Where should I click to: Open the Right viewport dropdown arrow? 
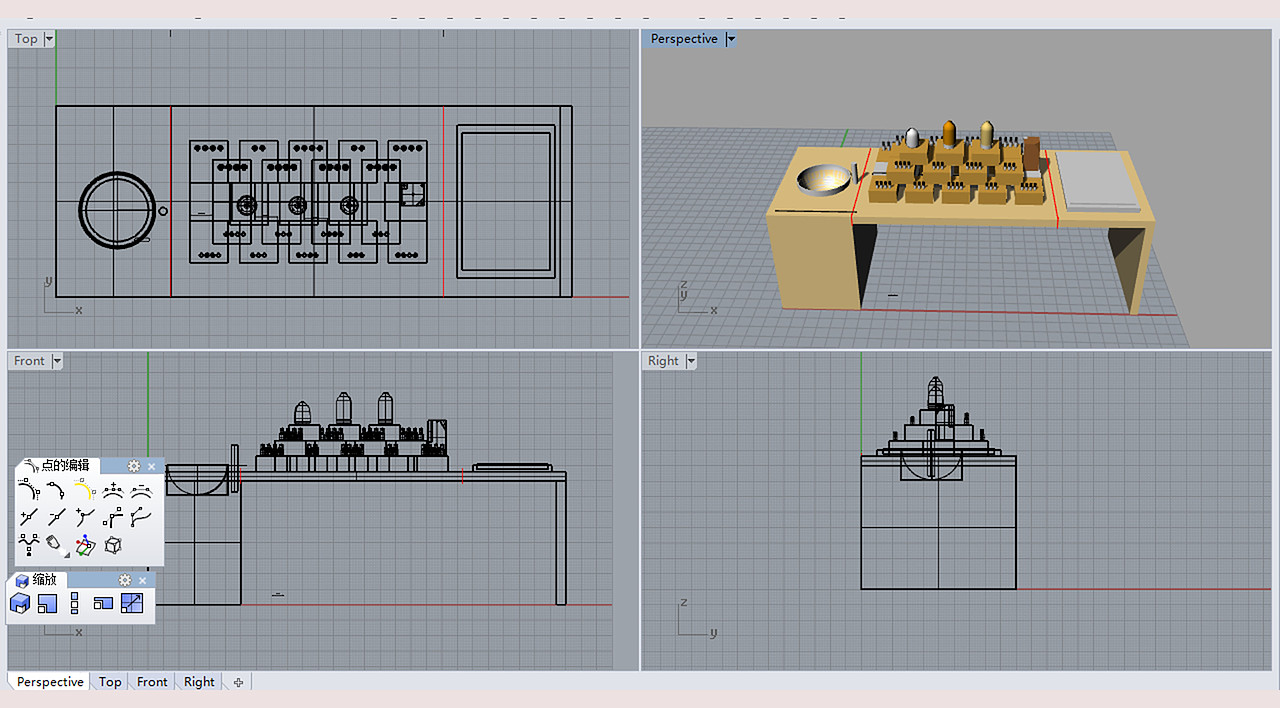click(x=691, y=361)
